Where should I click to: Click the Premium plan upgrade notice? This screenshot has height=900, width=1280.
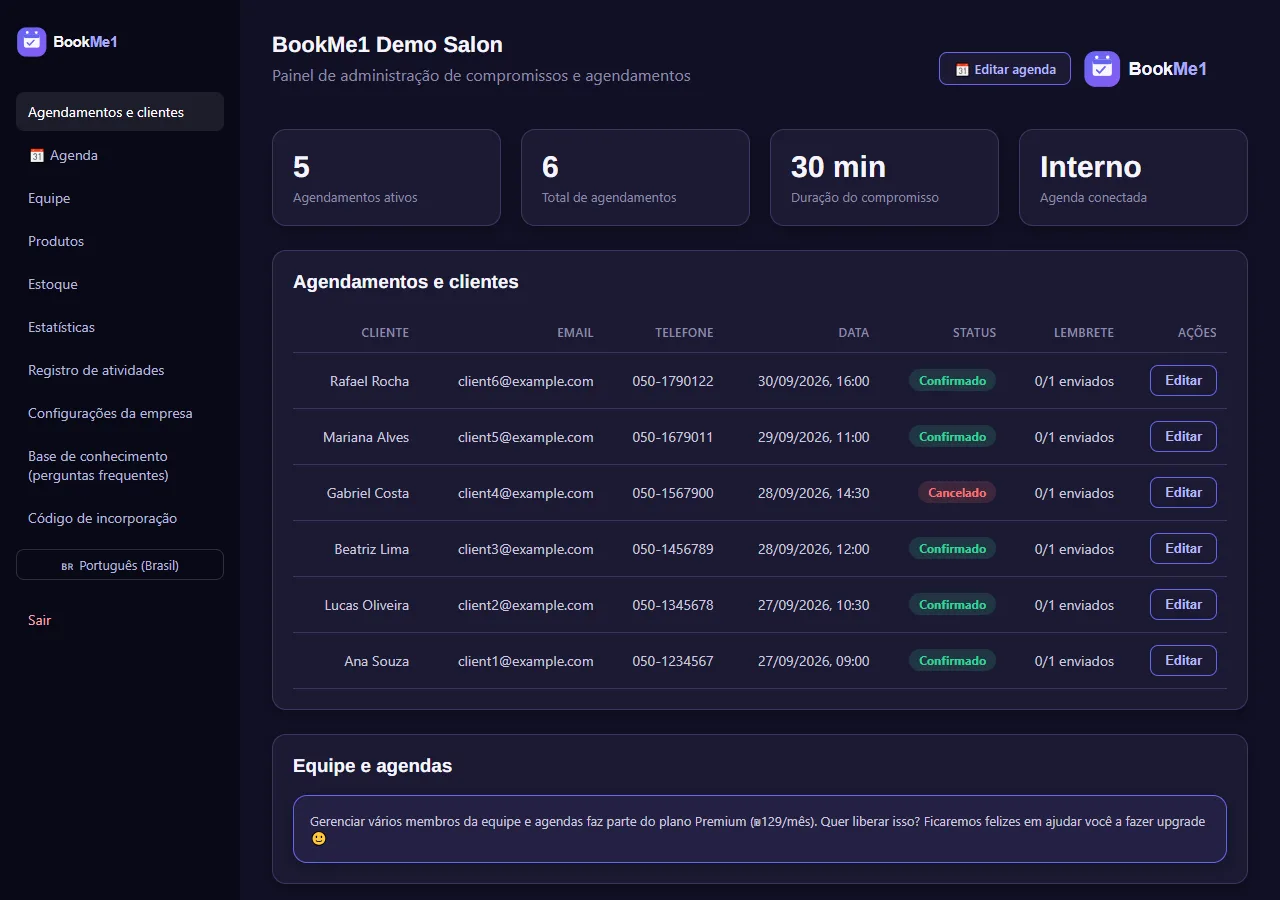pos(760,829)
